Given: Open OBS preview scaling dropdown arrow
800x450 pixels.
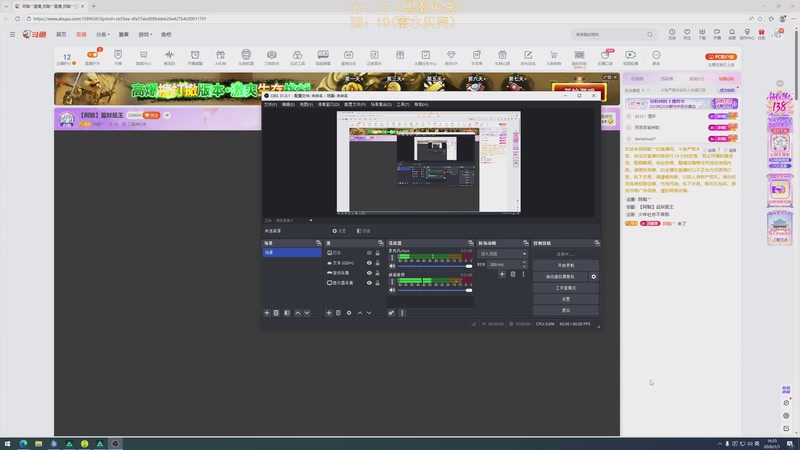Looking at the screenshot, I should point(311,220).
